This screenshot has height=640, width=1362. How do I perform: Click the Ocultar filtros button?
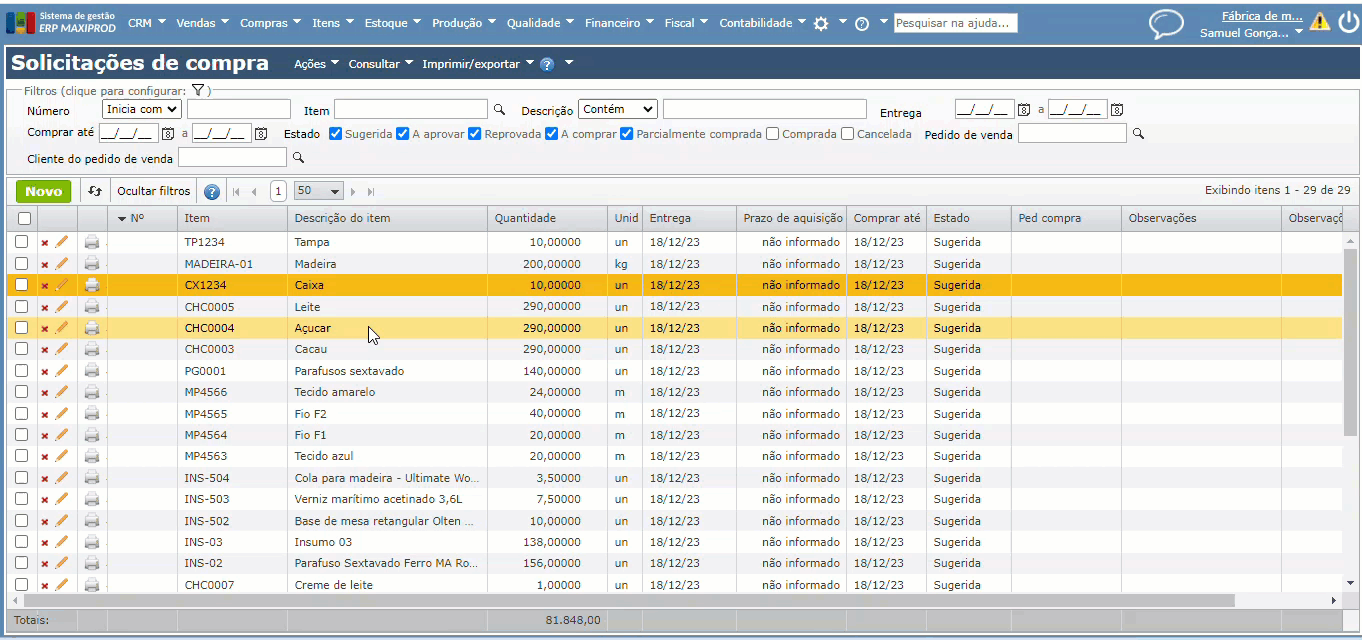pos(153,191)
